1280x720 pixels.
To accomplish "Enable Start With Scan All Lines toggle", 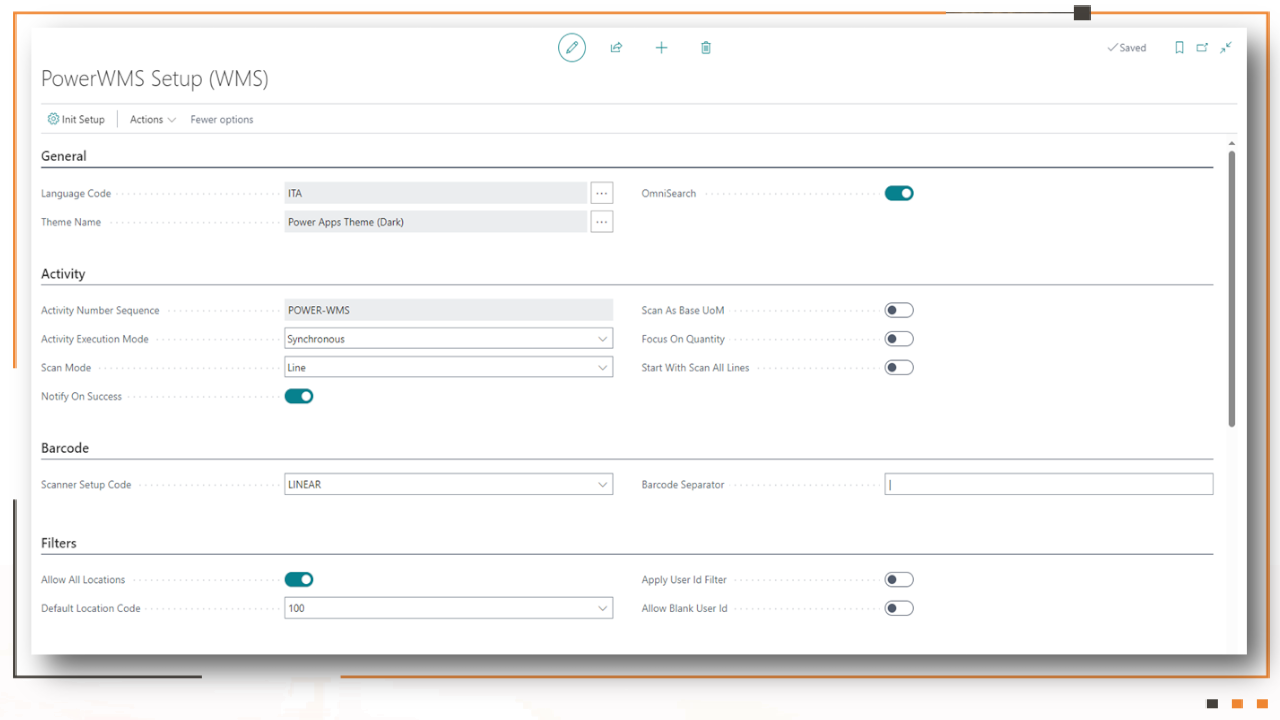I will pyautogui.click(x=899, y=367).
